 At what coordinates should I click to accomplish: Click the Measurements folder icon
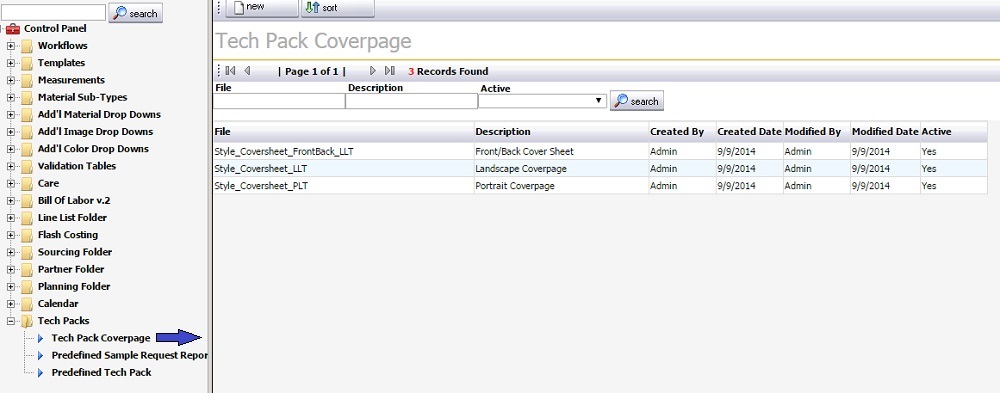click(26, 80)
